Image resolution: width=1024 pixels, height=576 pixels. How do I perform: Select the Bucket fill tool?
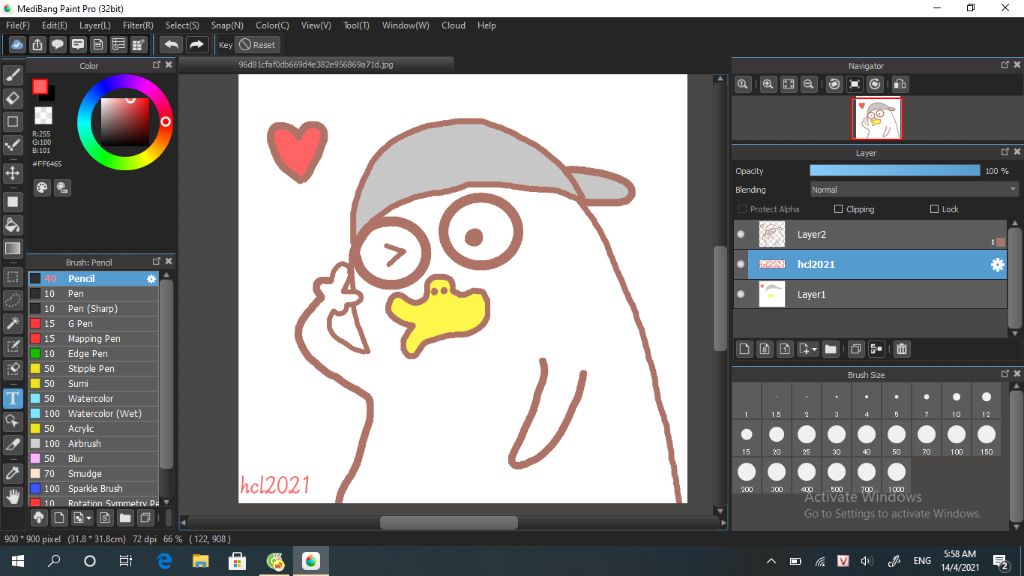pos(12,225)
